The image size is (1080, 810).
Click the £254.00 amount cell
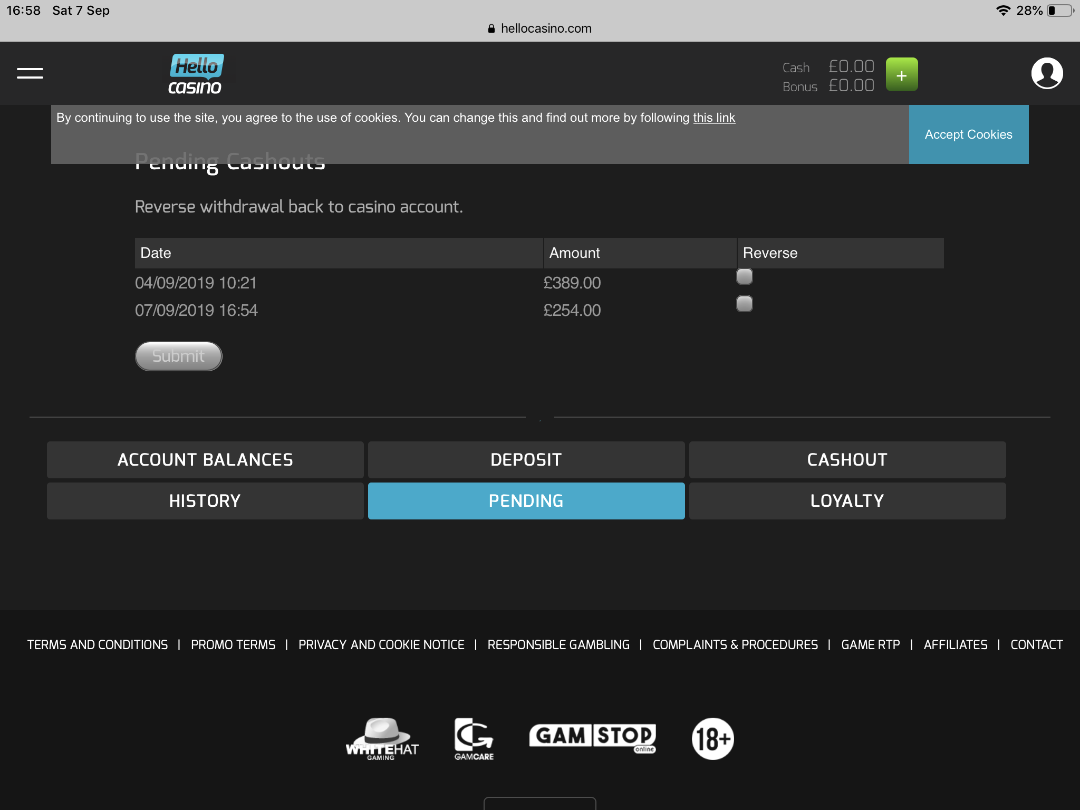(x=572, y=311)
